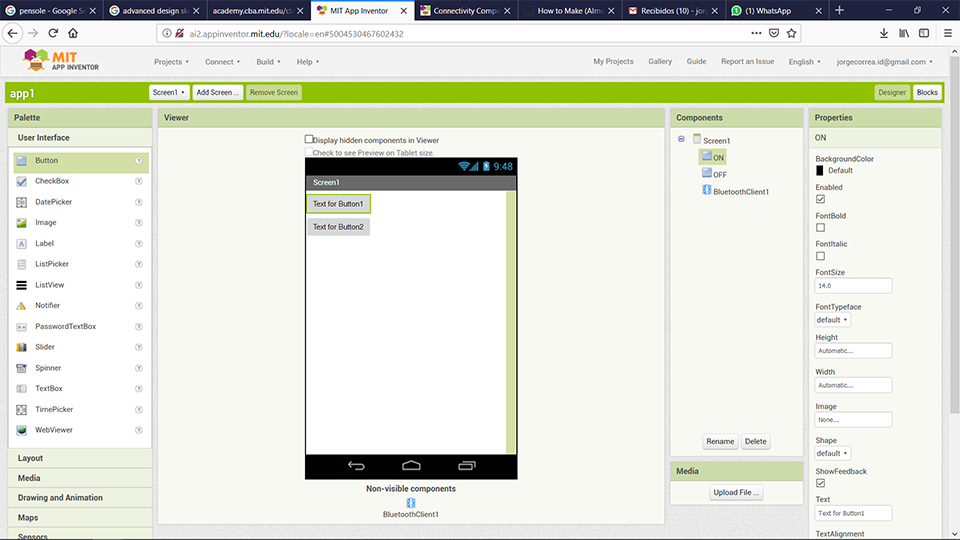Click the Delete component button
Screen dimensions: 960x540
(x=756, y=441)
